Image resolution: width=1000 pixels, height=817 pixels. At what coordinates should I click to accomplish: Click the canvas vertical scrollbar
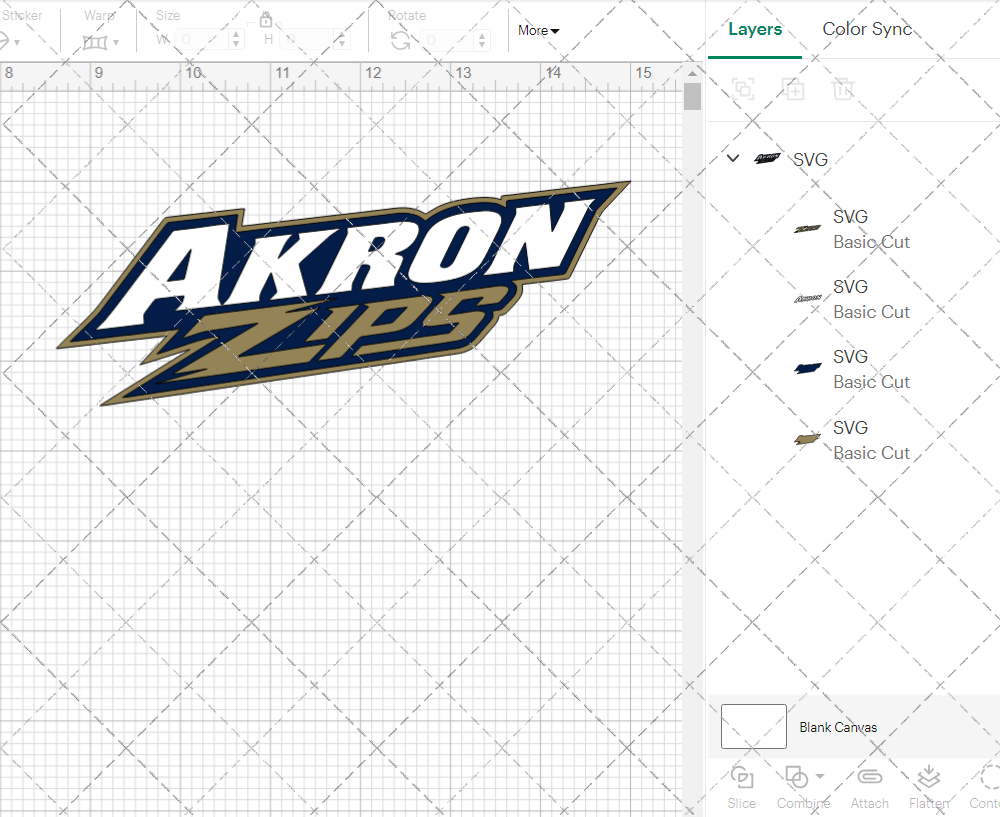[x=691, y=95]
